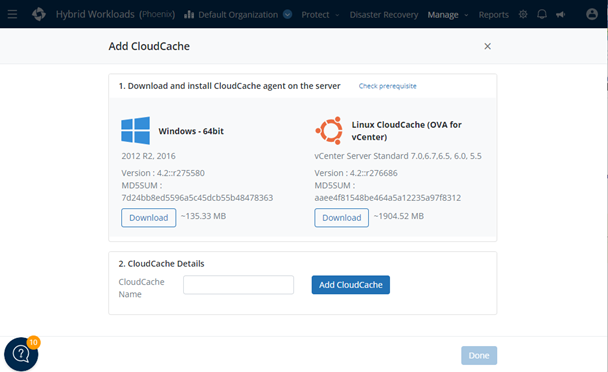Open the Reports menu item

(493, 15)
